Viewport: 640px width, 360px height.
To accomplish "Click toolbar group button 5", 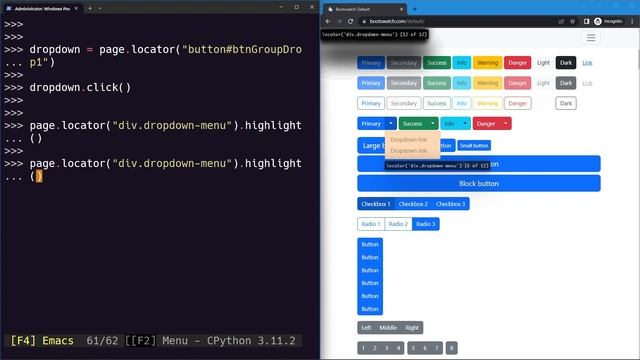I will coord(413,348).
